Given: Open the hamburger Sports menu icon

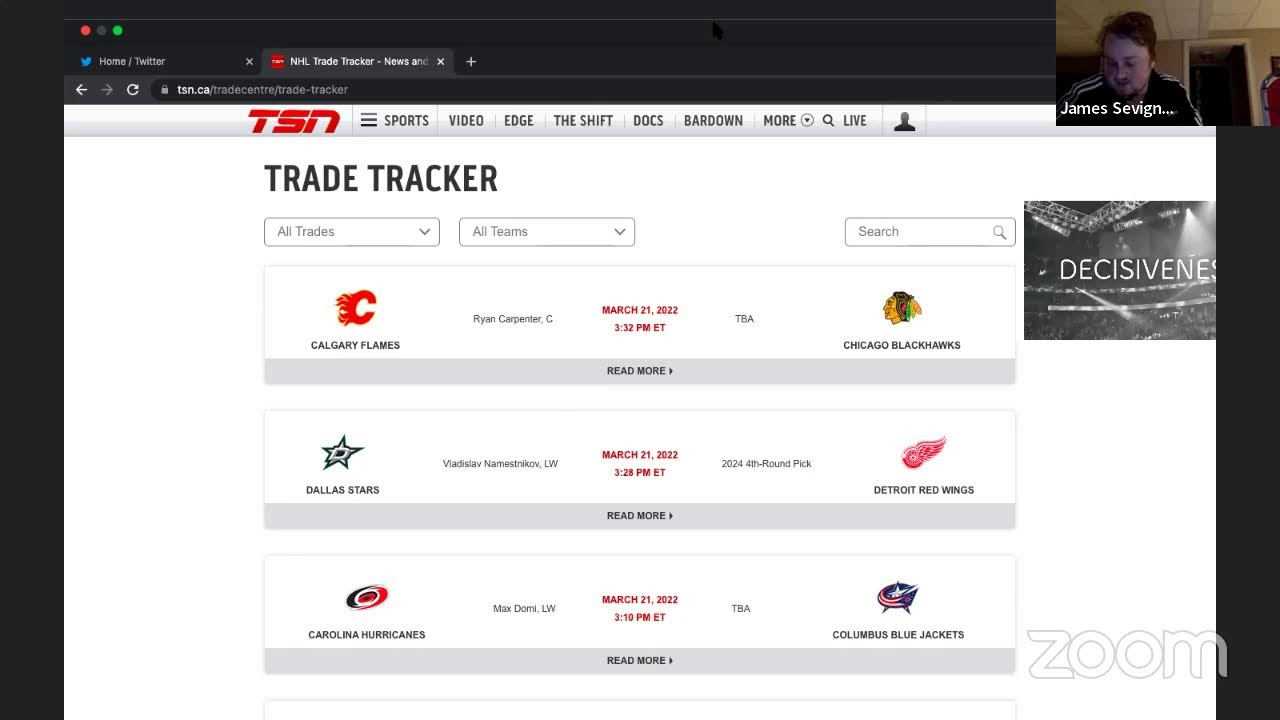Looking at the screenshot, I should click(x=369, y=120).
